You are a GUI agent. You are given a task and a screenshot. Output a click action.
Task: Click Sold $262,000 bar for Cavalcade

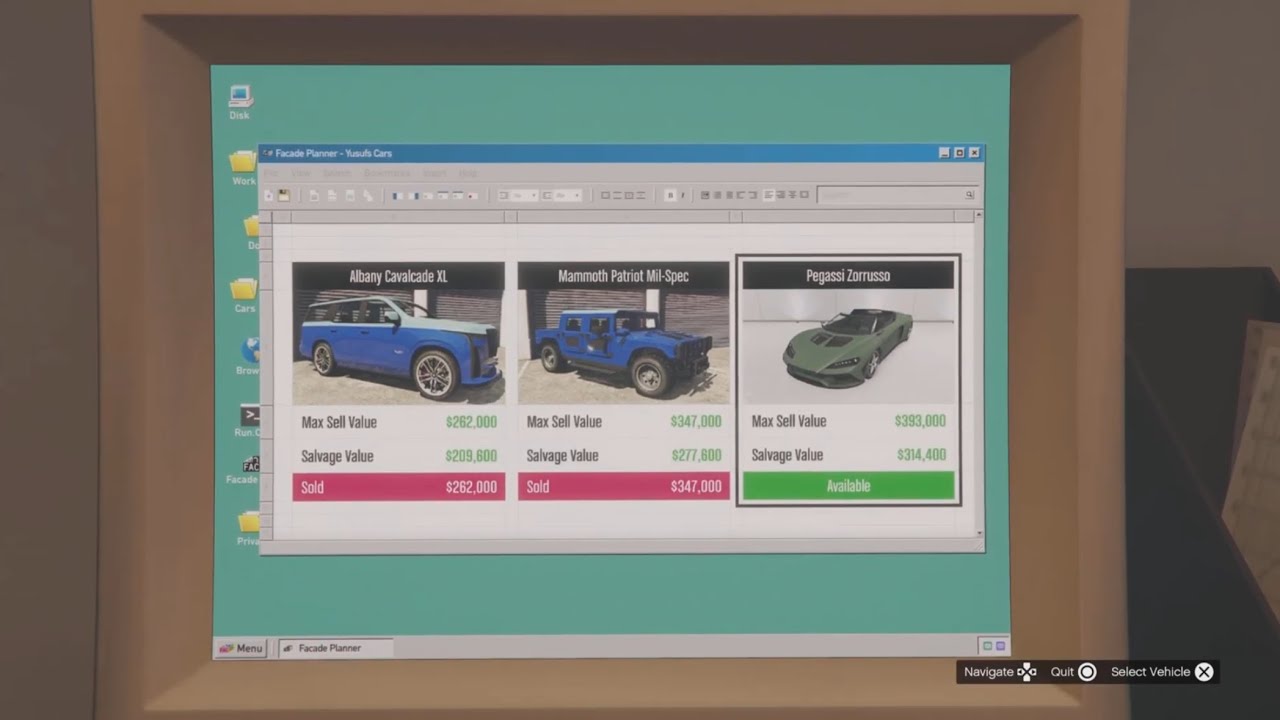[398, 487]
